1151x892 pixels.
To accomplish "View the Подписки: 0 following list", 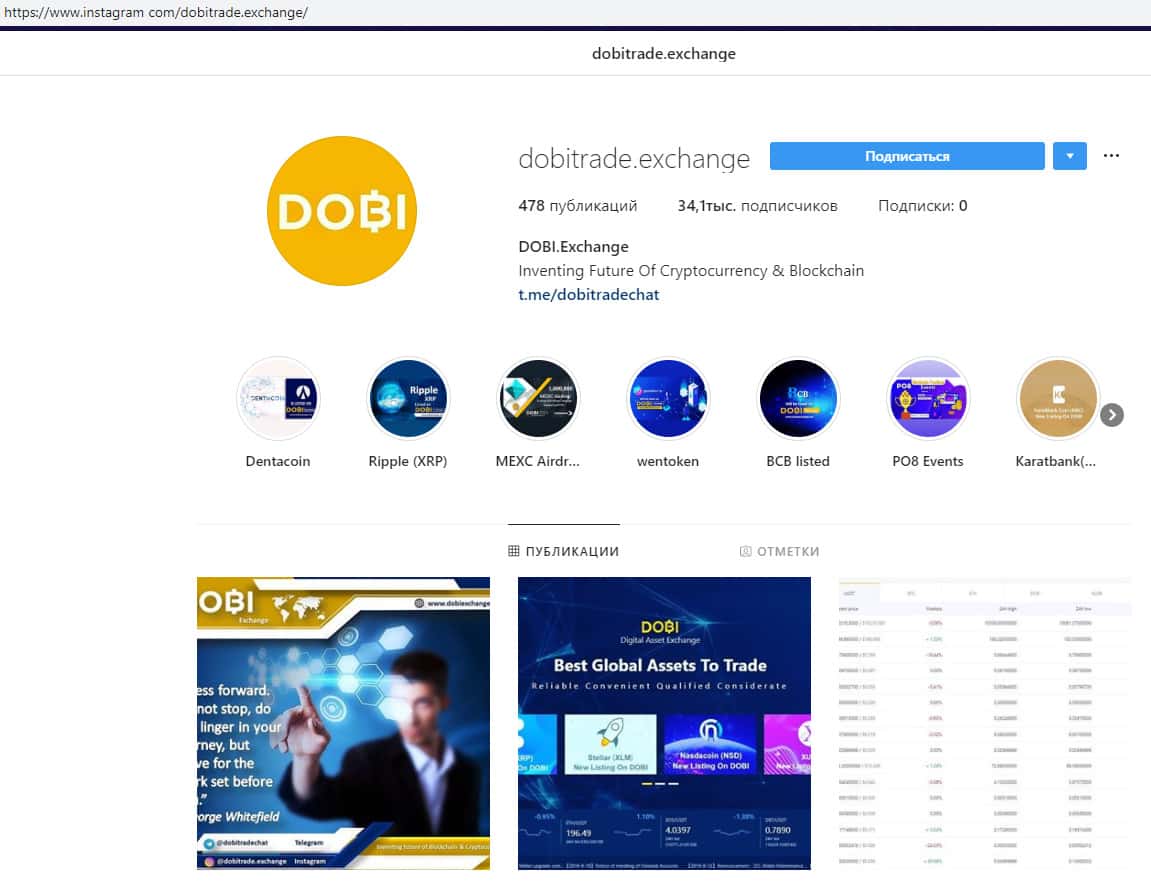I will (x=923, y=206).
